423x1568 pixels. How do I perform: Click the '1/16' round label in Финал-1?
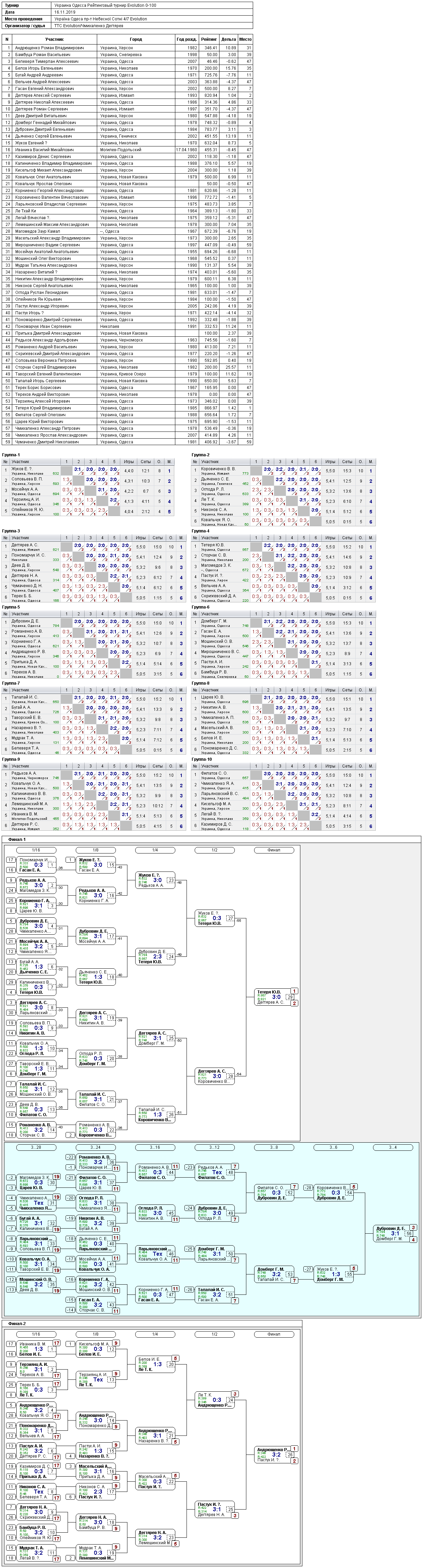(36, 850)
